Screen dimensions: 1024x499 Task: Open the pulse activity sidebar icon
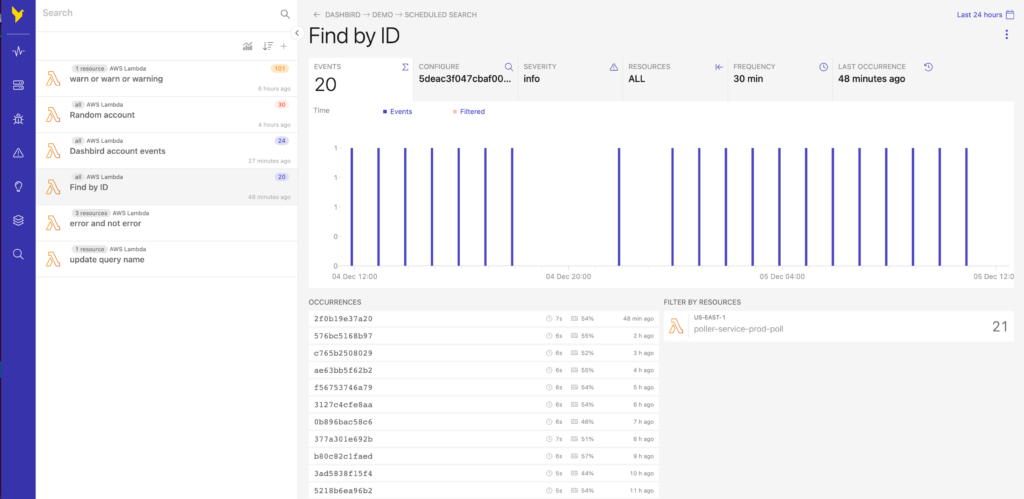pos(18,51)
